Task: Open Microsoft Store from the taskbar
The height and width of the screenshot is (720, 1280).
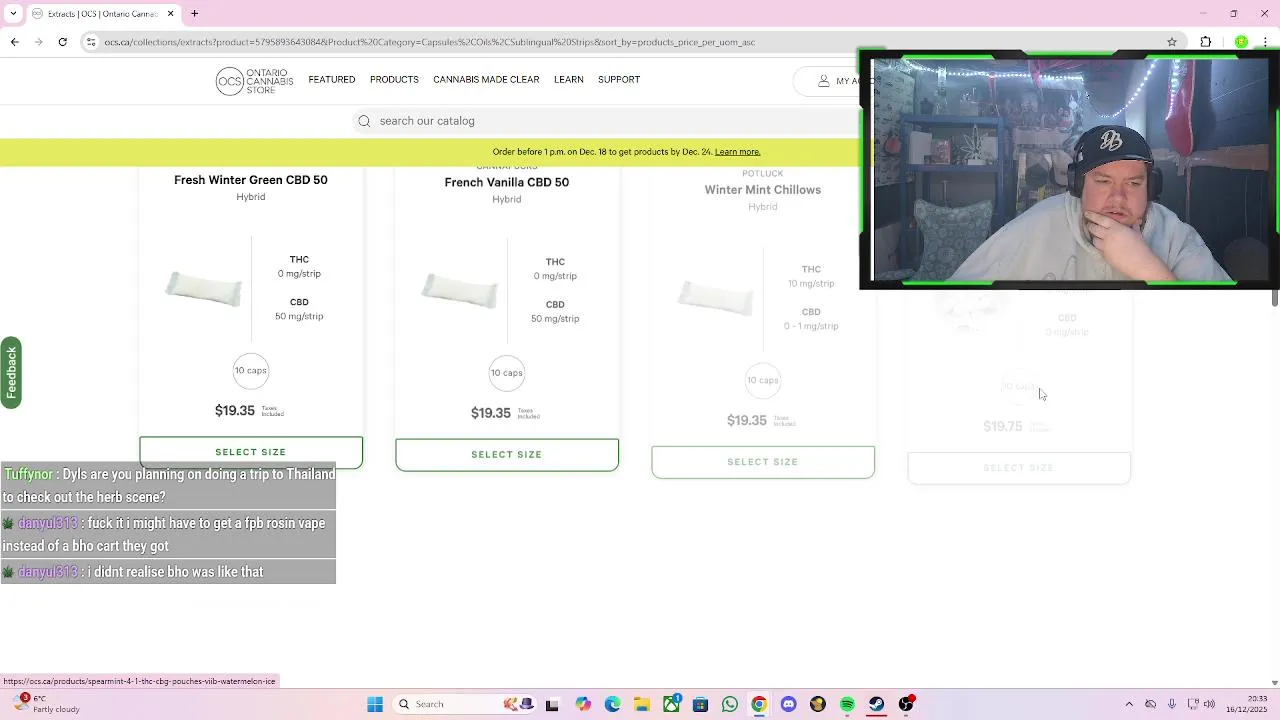Action: point(700,704)
